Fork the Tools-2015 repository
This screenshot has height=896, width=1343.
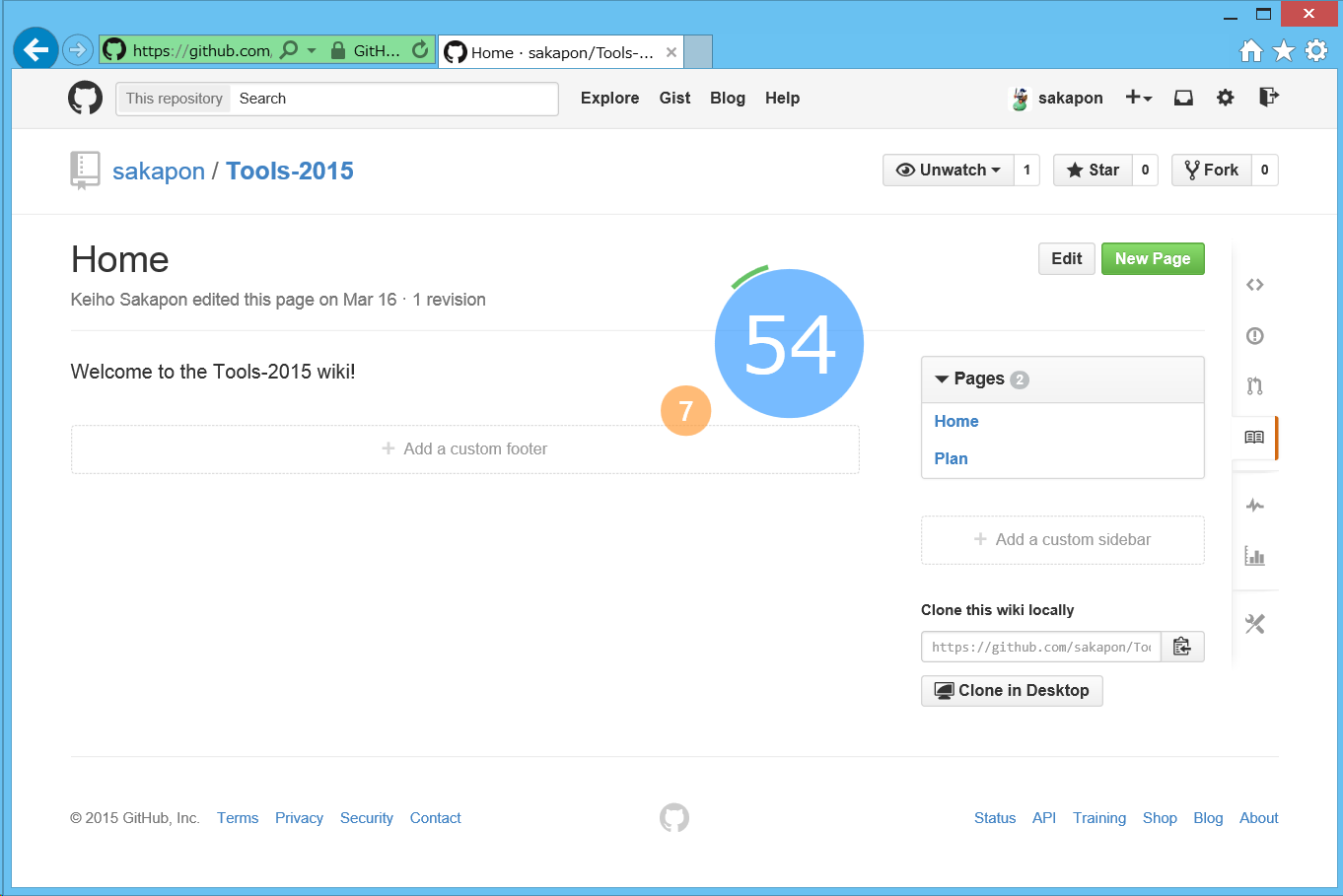point(1212,170)
